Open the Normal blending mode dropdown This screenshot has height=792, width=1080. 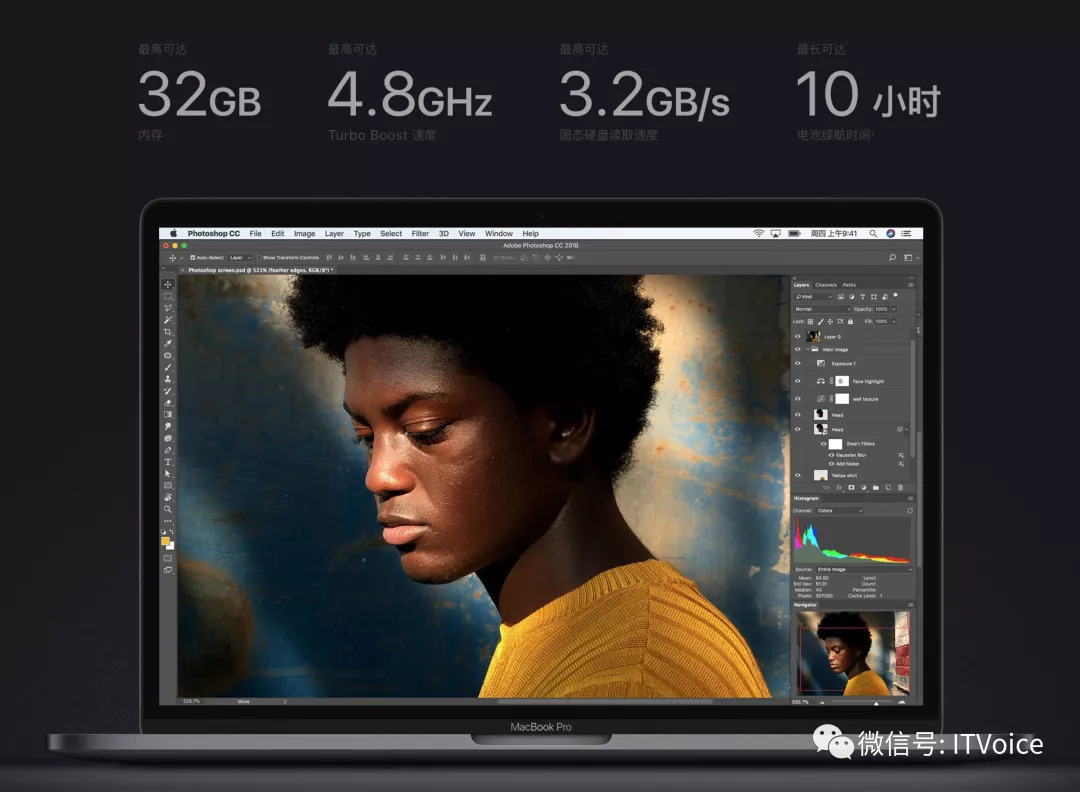tap(821, 309)
